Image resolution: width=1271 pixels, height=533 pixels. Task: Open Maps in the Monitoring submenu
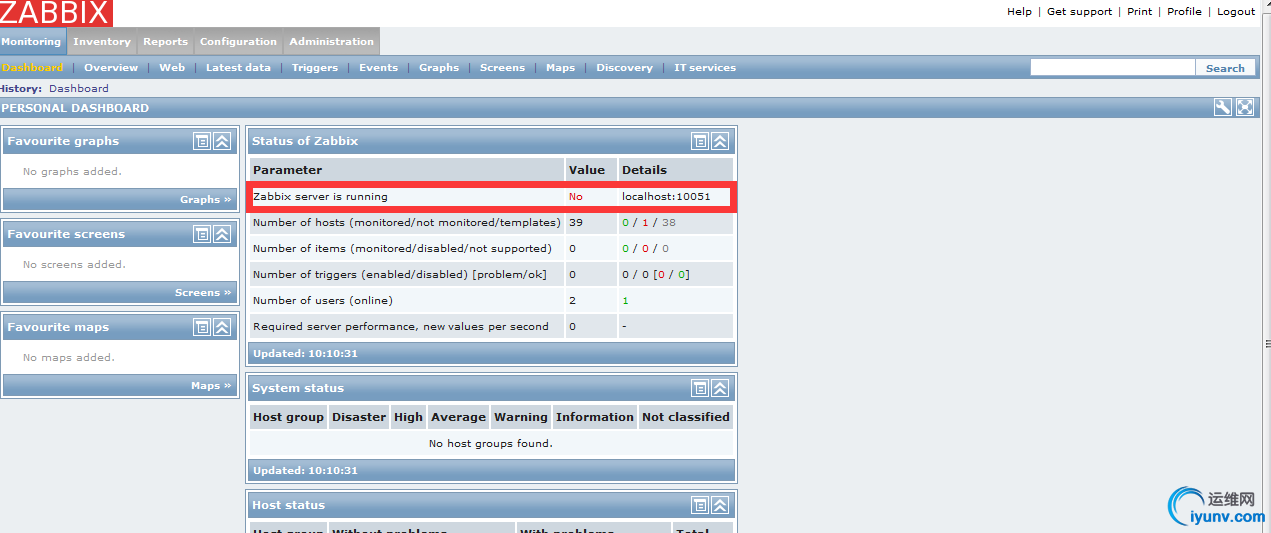tap(560, 68)
